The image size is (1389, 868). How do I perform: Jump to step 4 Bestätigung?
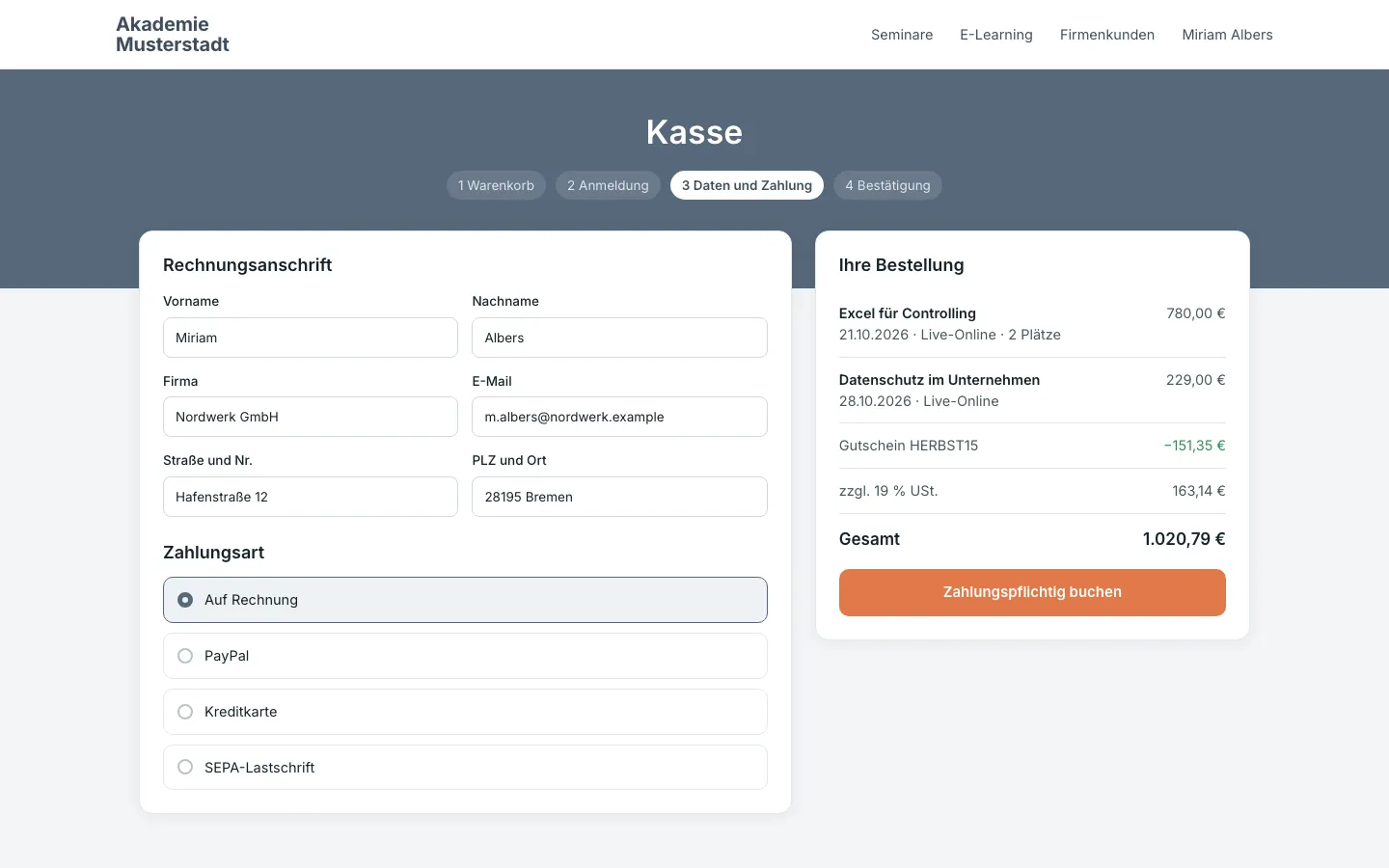887,185
